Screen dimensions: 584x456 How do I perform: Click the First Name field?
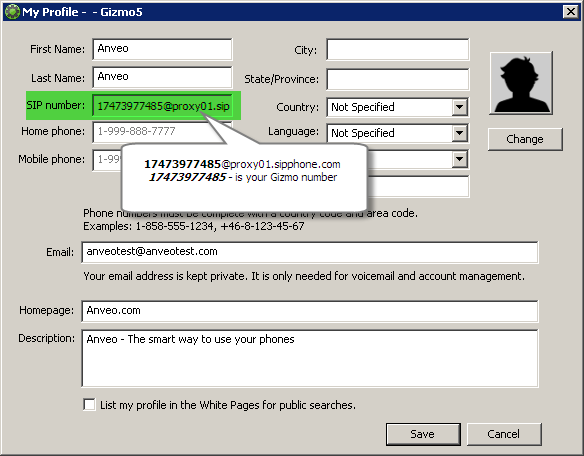pyautogui.click(x=162, y=49)
